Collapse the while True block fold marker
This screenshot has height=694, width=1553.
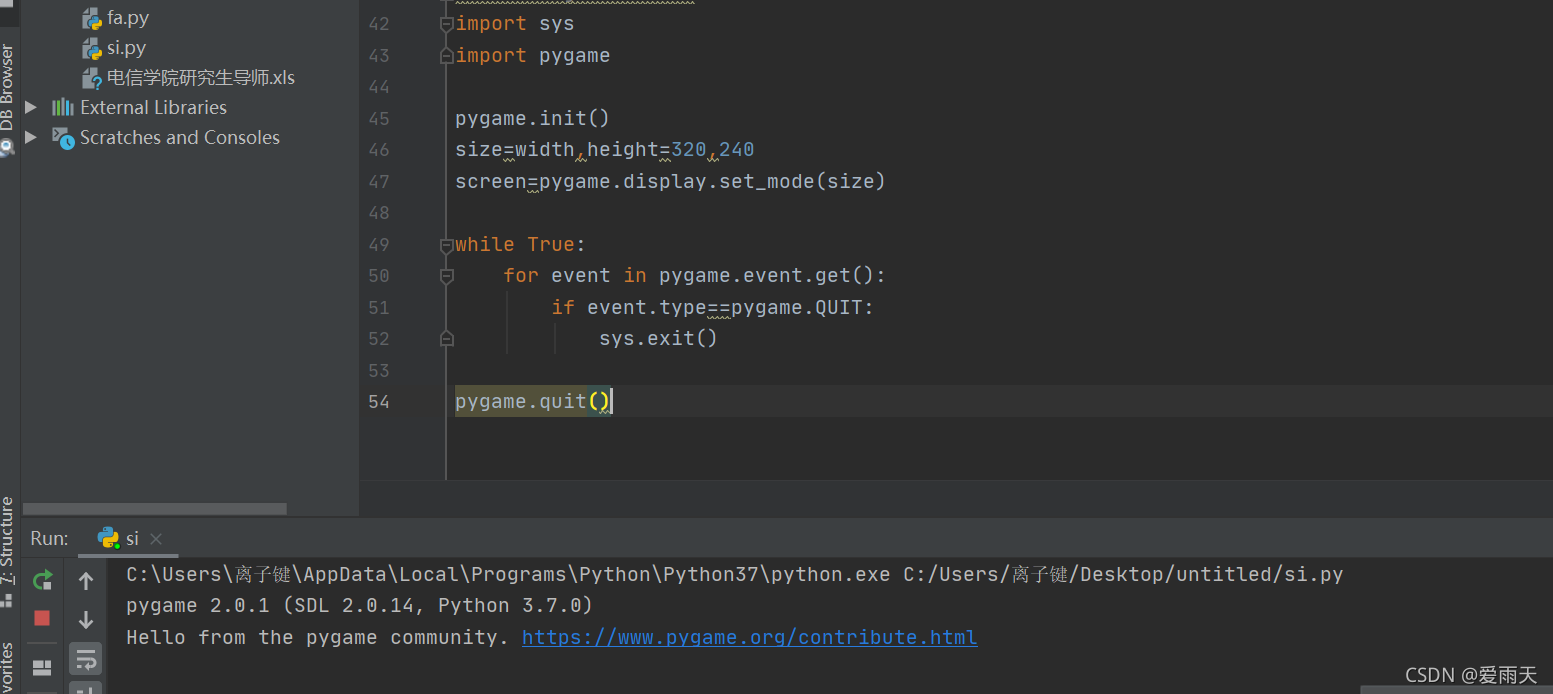pyautogui.click(x=447, y=244)
